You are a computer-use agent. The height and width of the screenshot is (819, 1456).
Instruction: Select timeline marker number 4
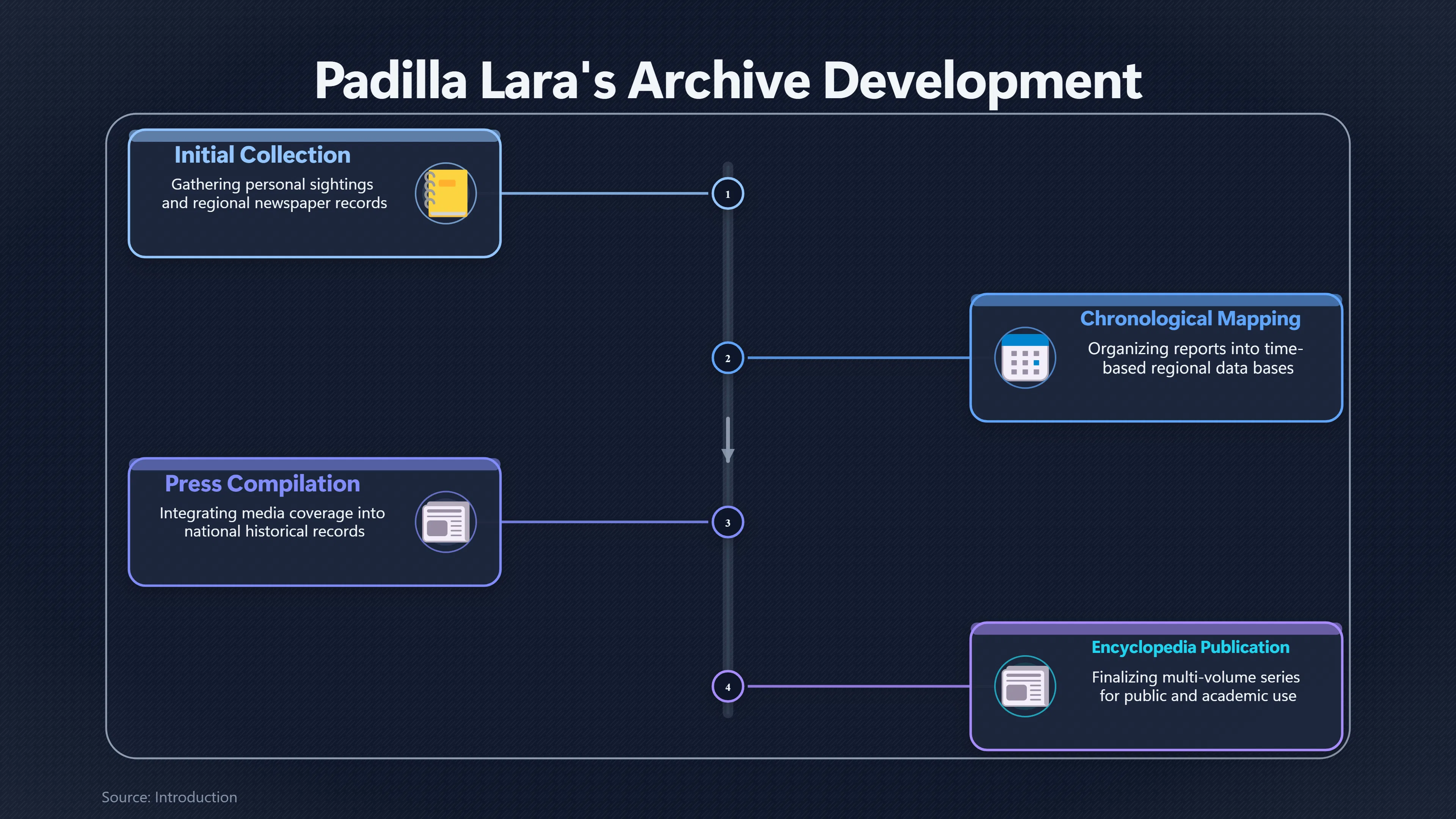point(728,687)
